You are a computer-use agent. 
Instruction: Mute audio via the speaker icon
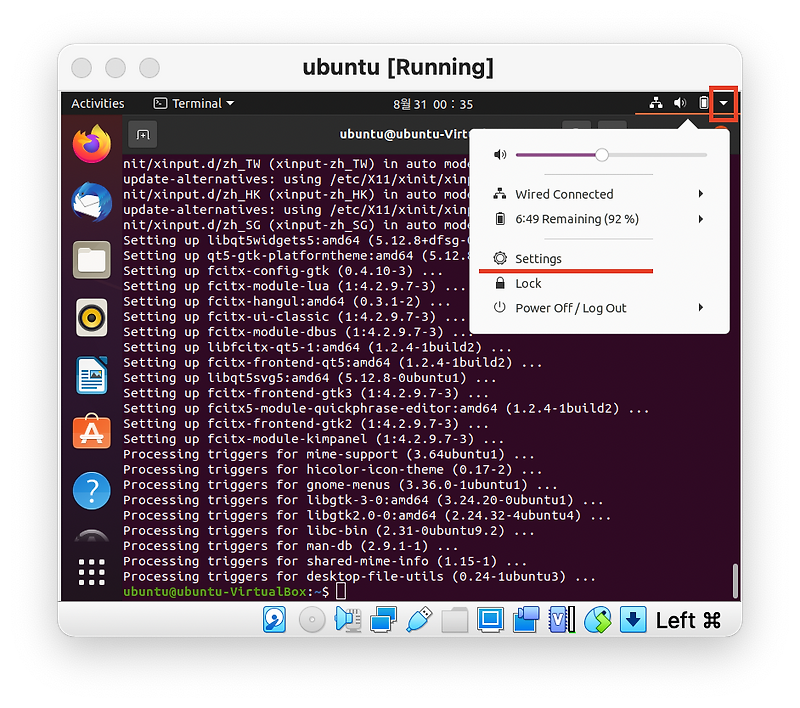tap(500, 154)
